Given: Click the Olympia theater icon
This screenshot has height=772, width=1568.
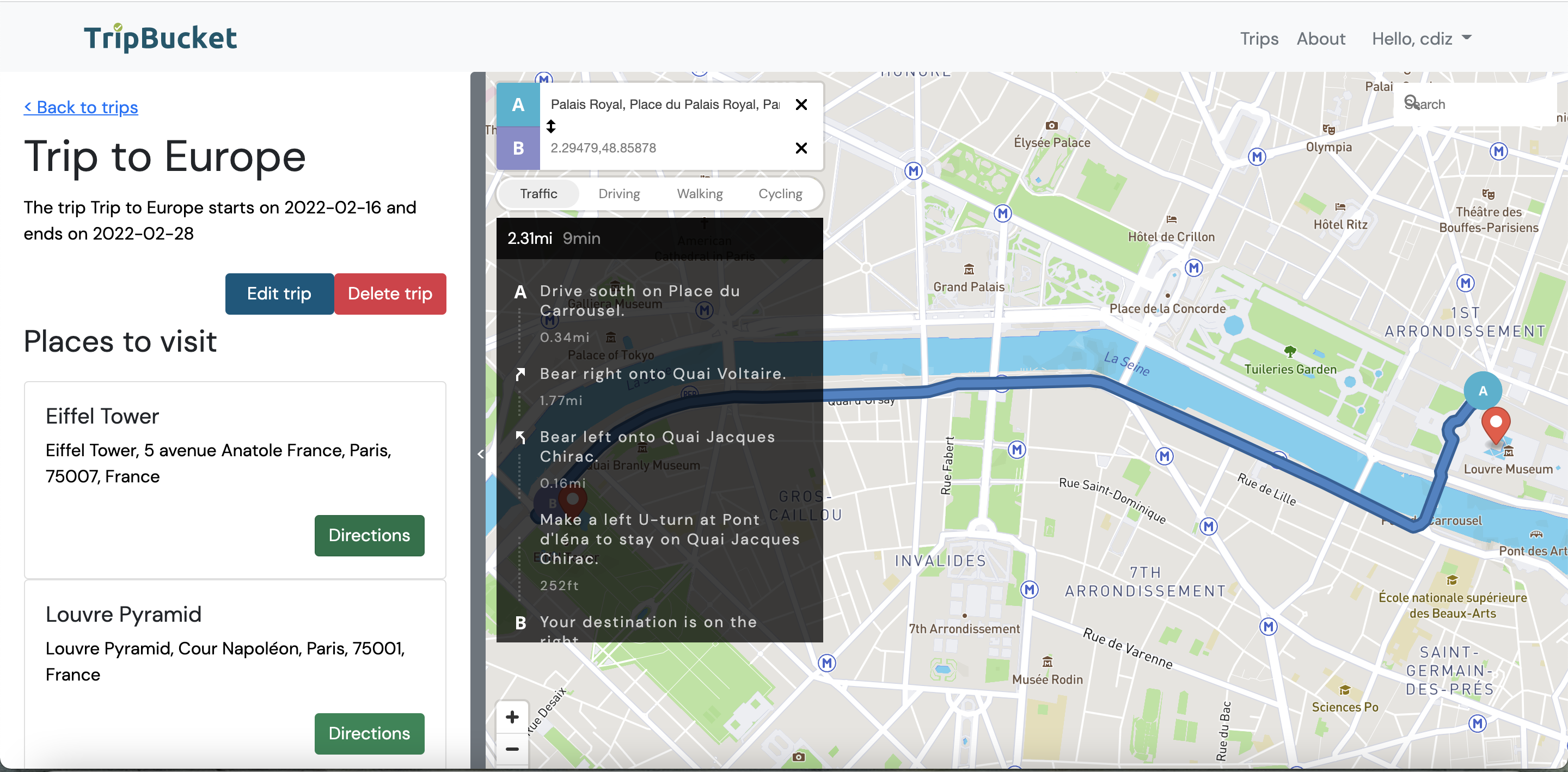Looking at the screenshot, I should point(1328,129).
